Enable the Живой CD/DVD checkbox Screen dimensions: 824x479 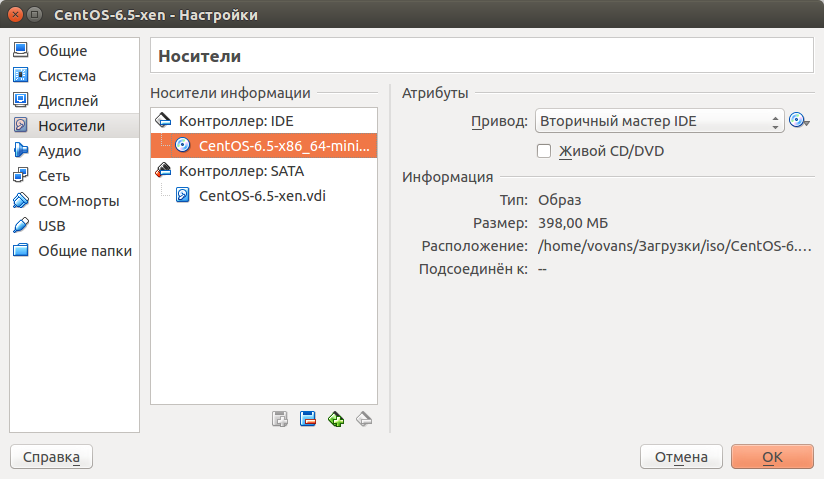pyautogui.click(x=544, y=151)
